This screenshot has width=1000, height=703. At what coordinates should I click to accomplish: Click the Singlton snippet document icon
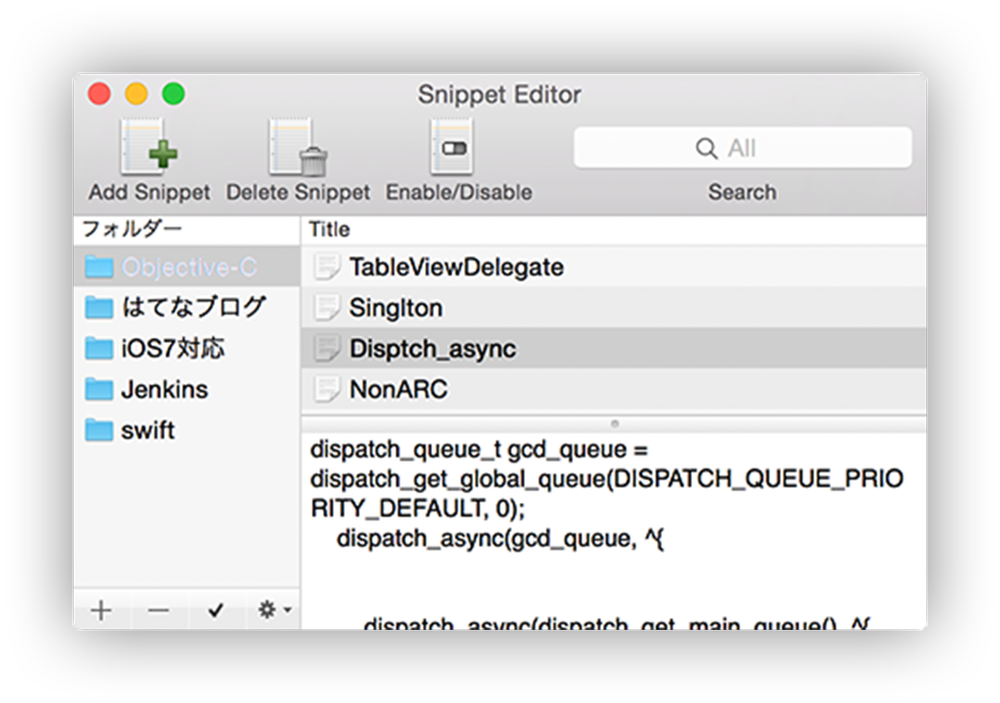[326, 308]
